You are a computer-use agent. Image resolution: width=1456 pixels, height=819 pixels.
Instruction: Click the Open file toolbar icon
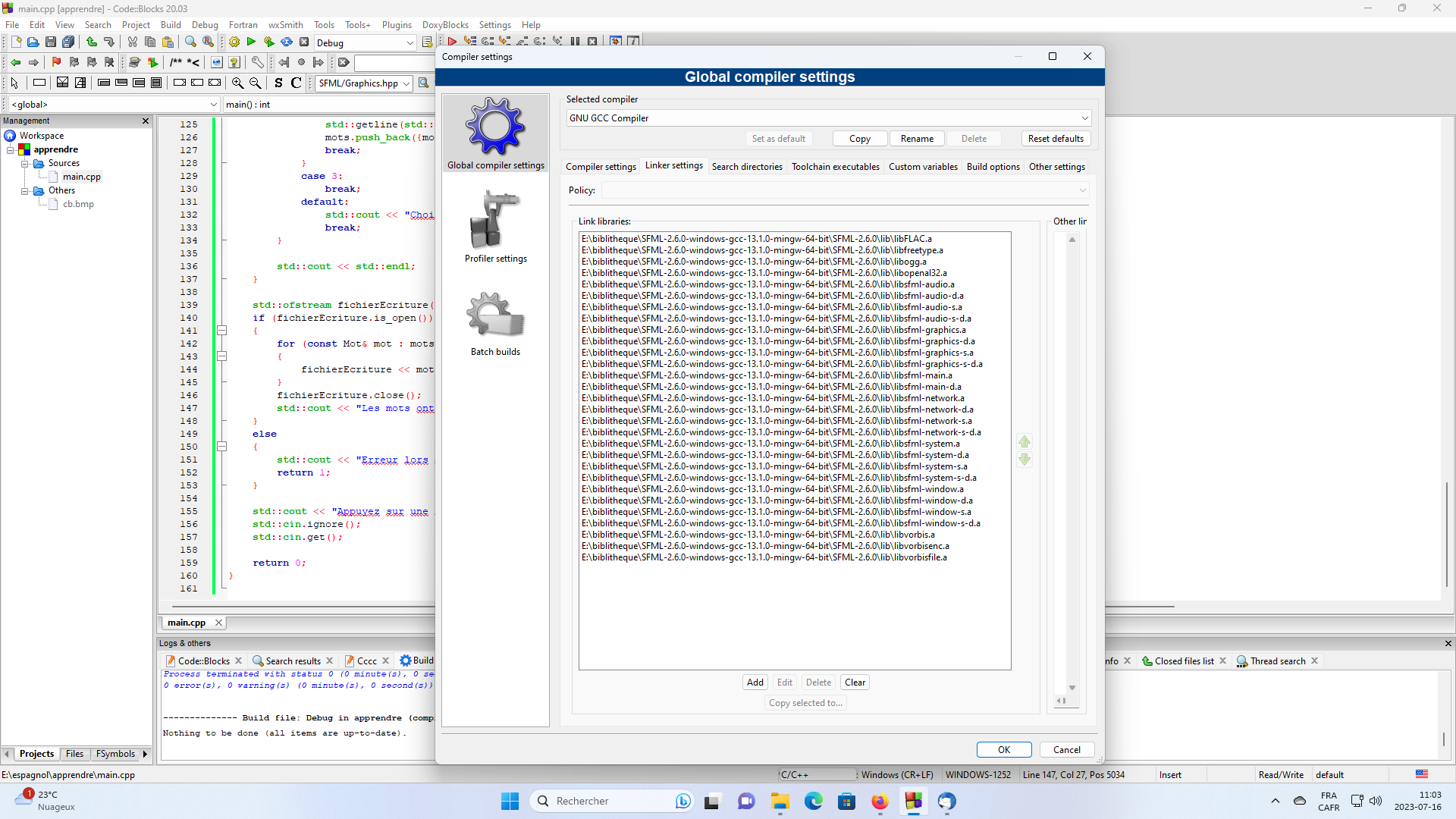click(x=33, y=42)
